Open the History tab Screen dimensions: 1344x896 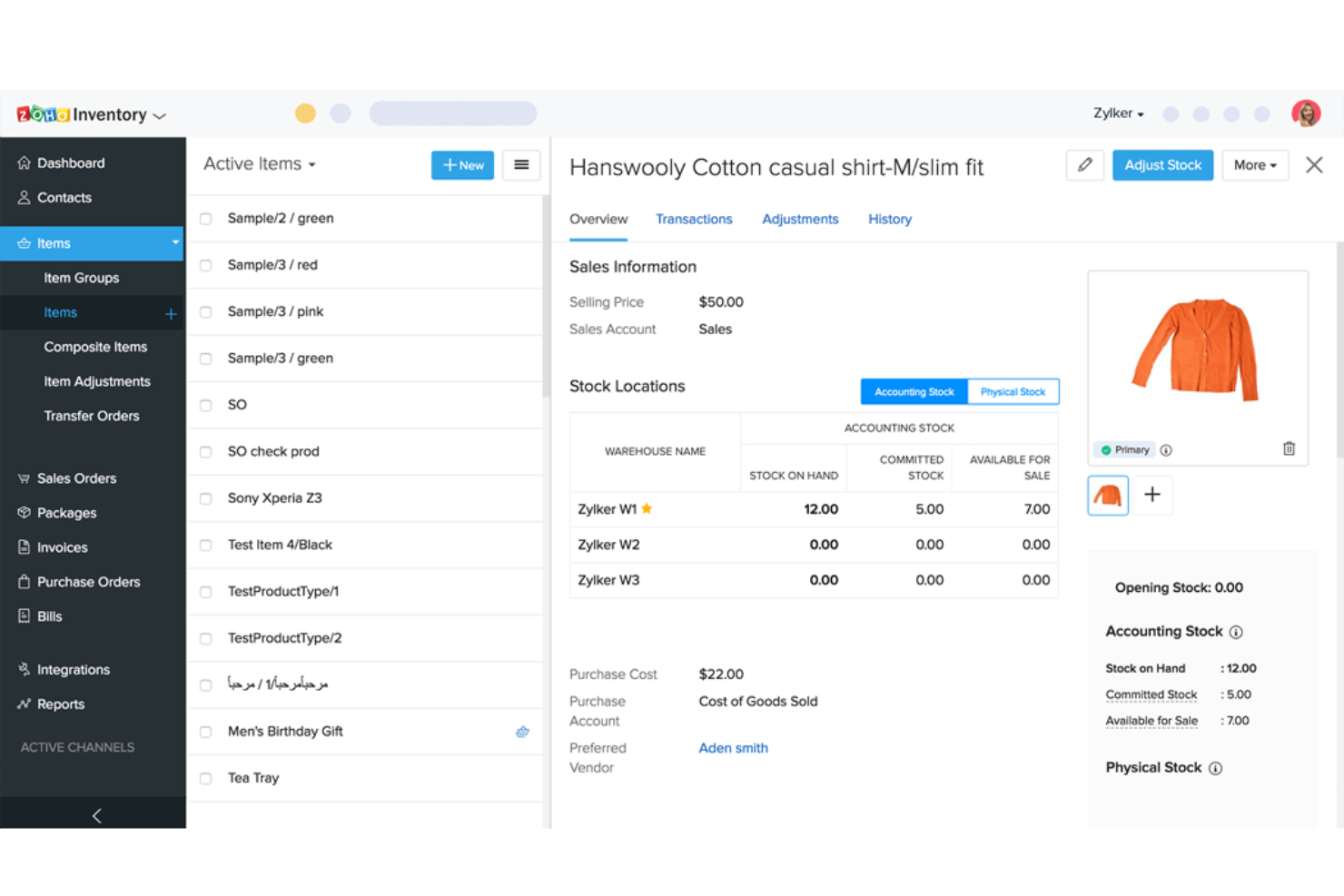pyautogui.click(x=889, y=219)
